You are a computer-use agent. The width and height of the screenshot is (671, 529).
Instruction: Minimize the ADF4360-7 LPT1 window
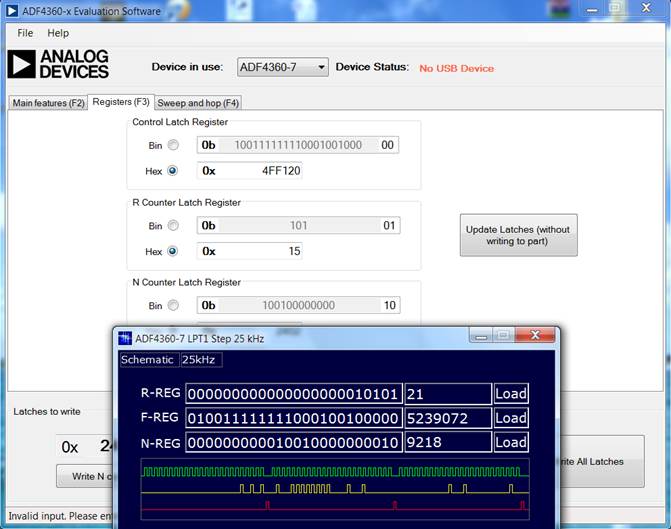coord(481,335)
